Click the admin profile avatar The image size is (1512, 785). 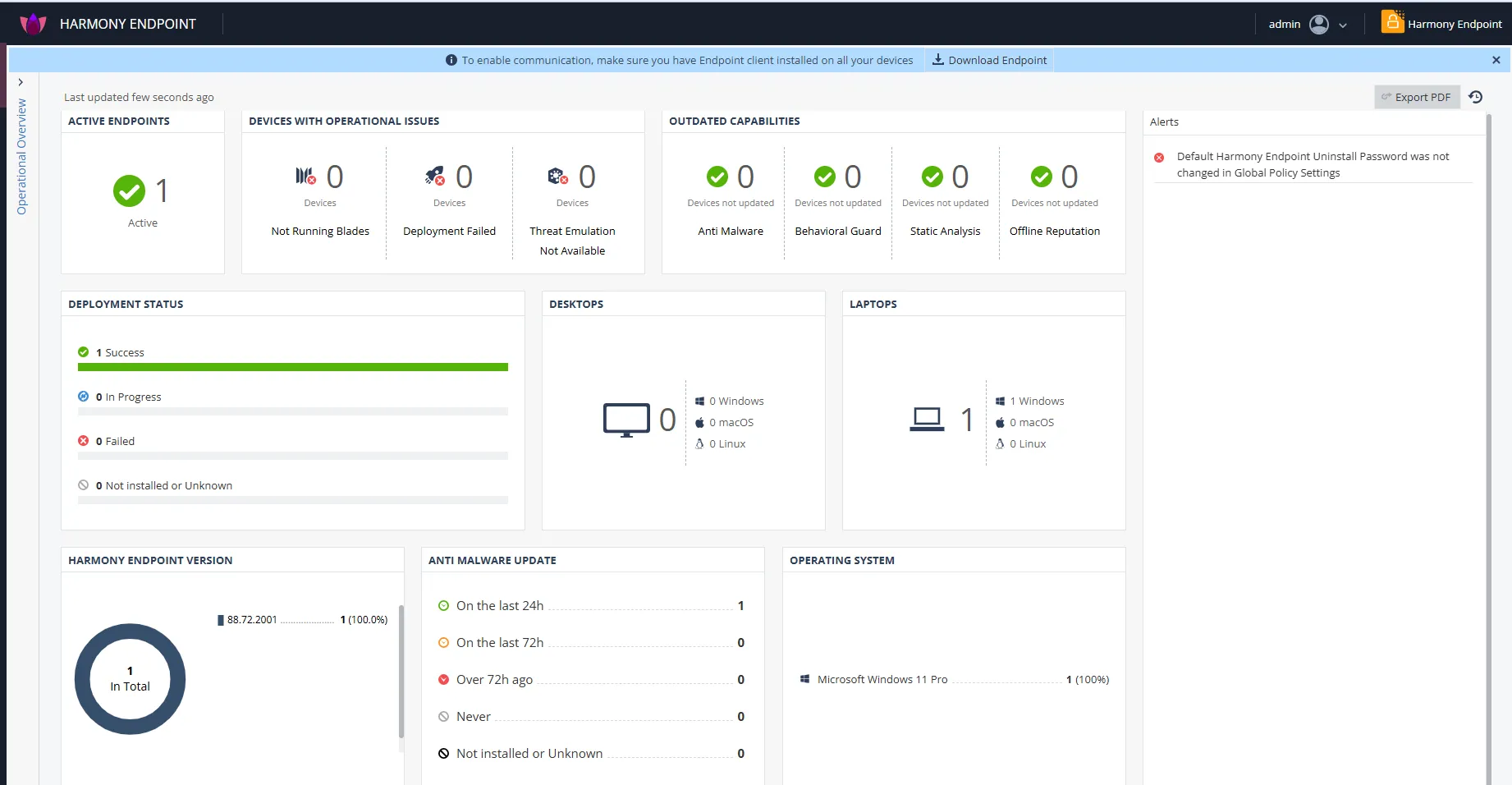pyautogui.click(x=1320, y=24)
